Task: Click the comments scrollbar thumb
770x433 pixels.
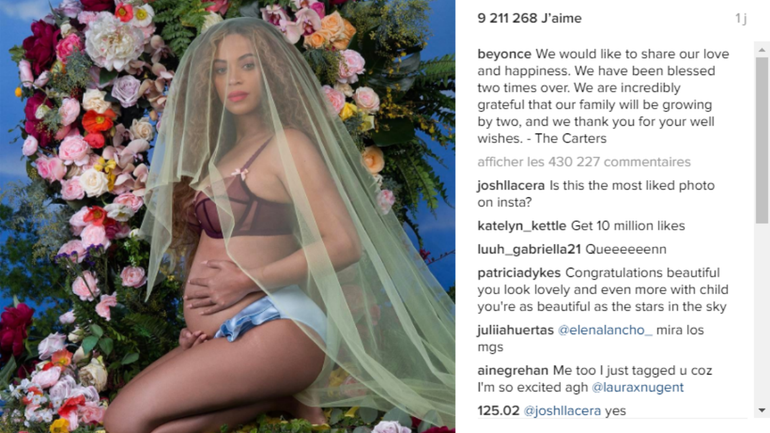Action: coord(762,141)
